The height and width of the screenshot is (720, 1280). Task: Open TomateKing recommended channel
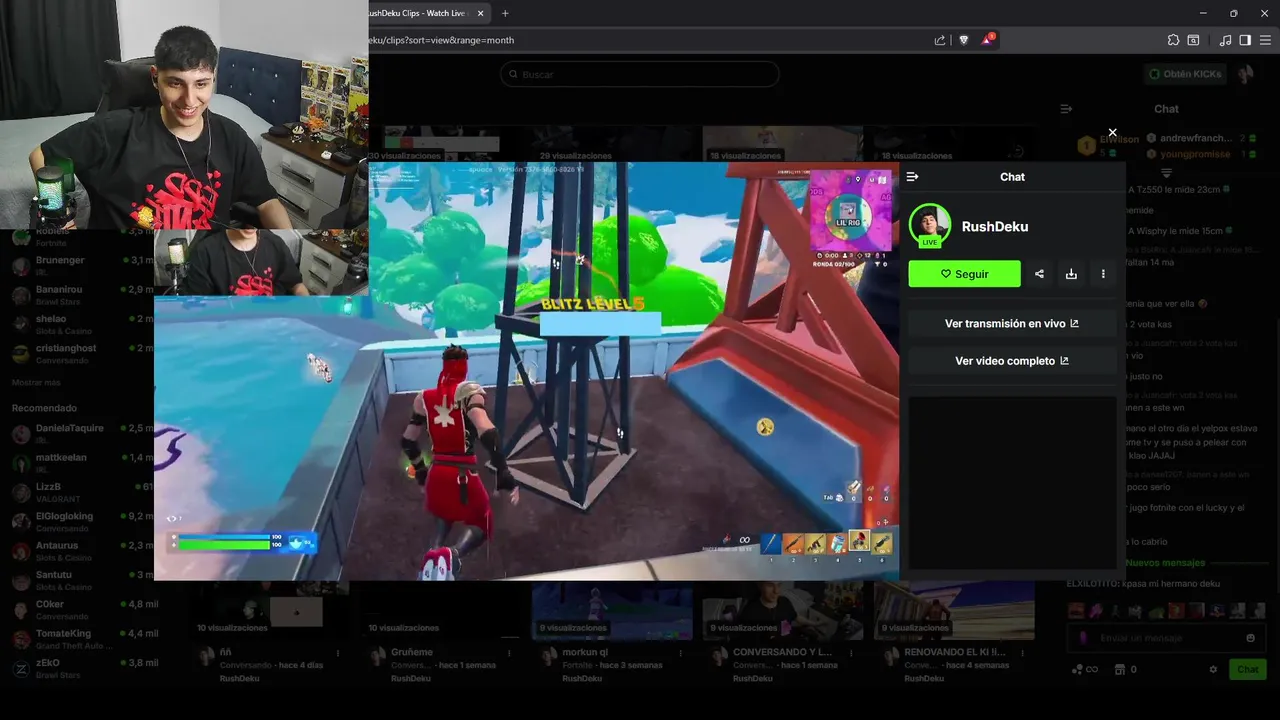click(x=84, y=639)
